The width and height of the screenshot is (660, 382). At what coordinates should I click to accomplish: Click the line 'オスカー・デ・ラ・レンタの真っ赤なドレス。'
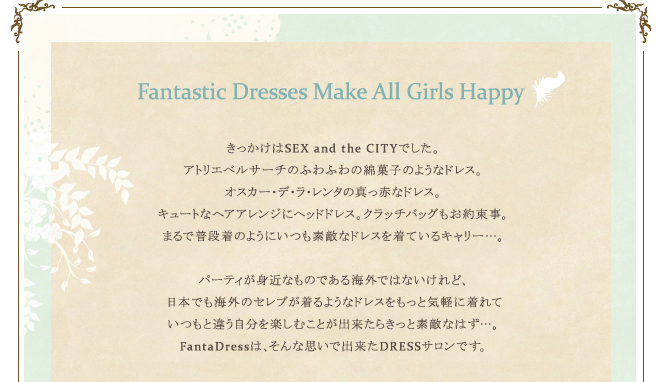(x=333, y=192)
